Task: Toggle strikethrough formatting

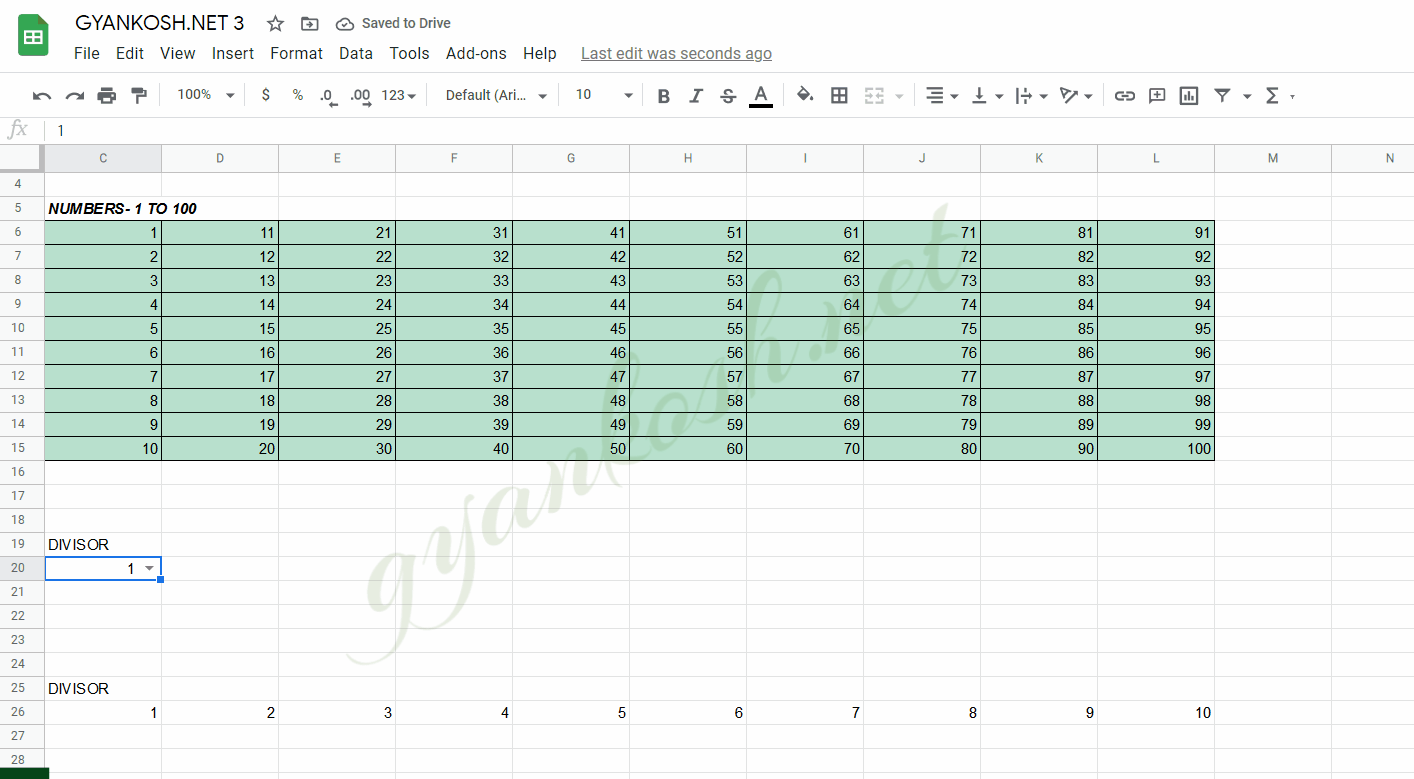Action: click(x=727, y=95)
